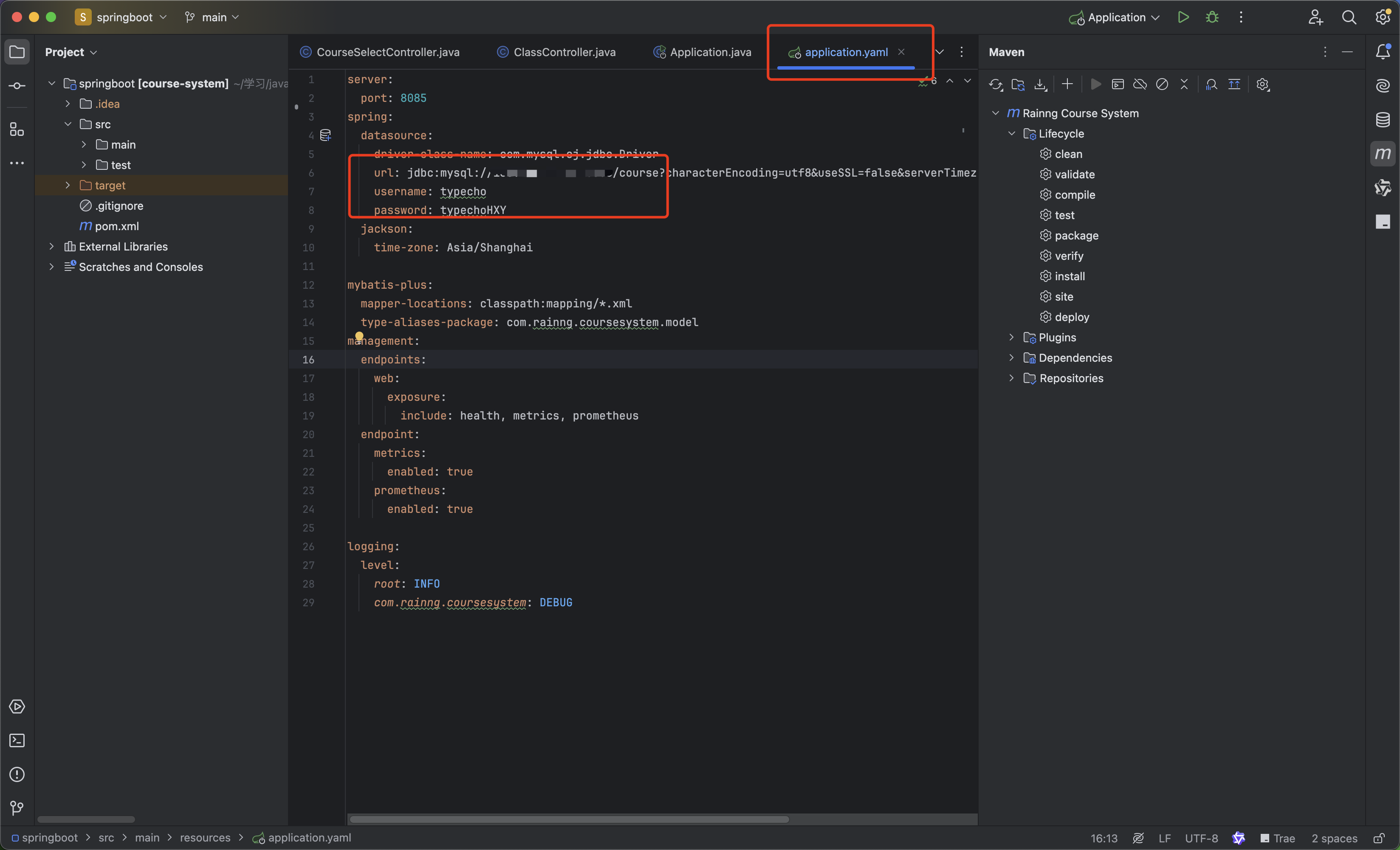Open Structure tool window icon

pyautogui.click(x=17, y=129)
